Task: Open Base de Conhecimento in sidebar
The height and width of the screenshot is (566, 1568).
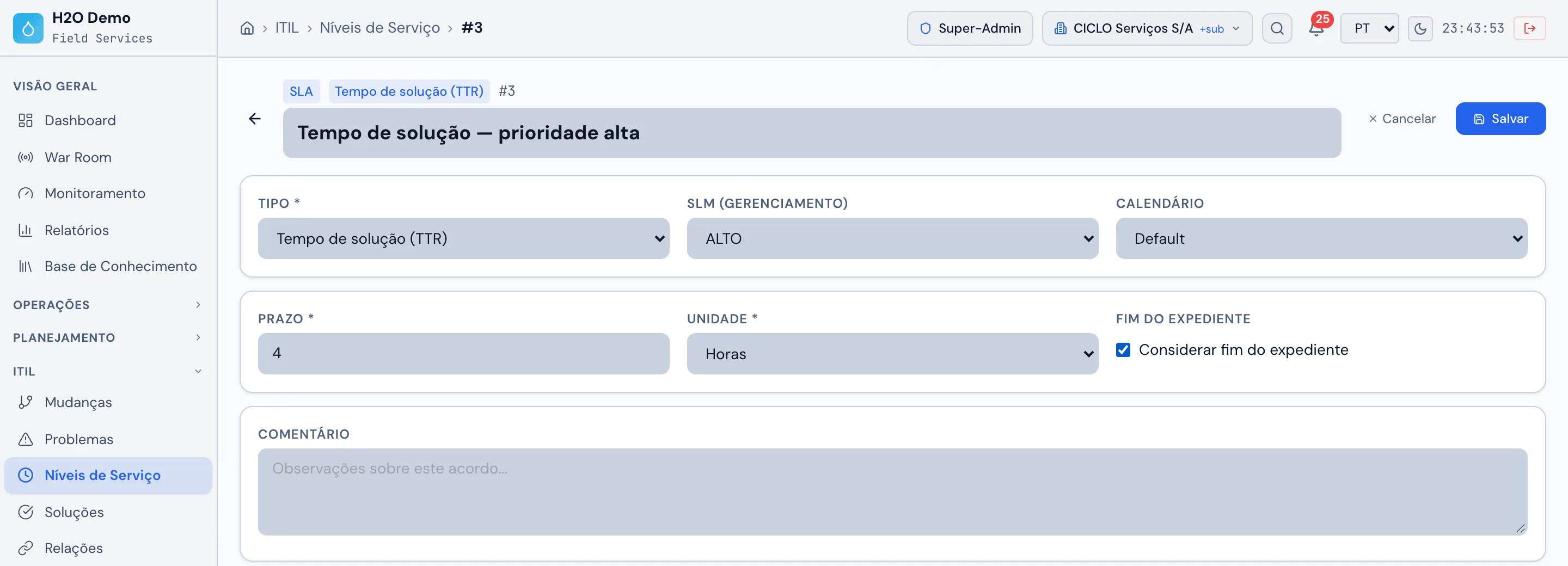Action: coord(108,267)
